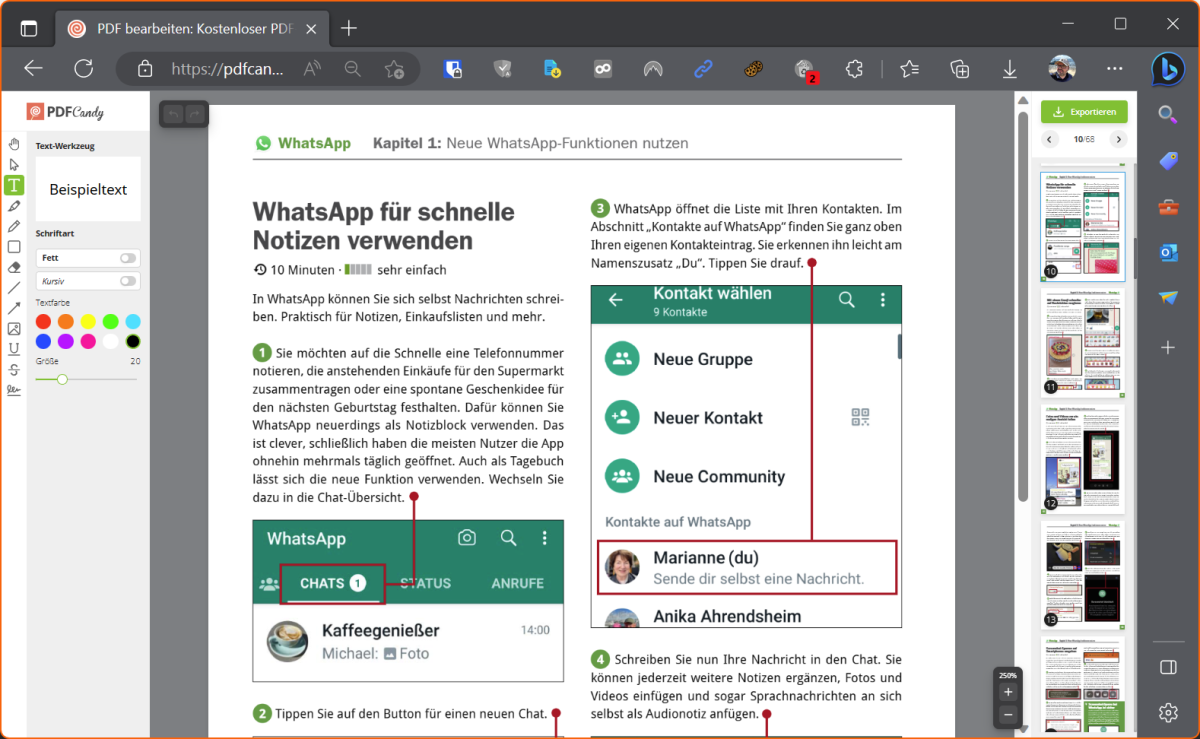
Task: Open the Collections icon
Action: click(960, 69)
